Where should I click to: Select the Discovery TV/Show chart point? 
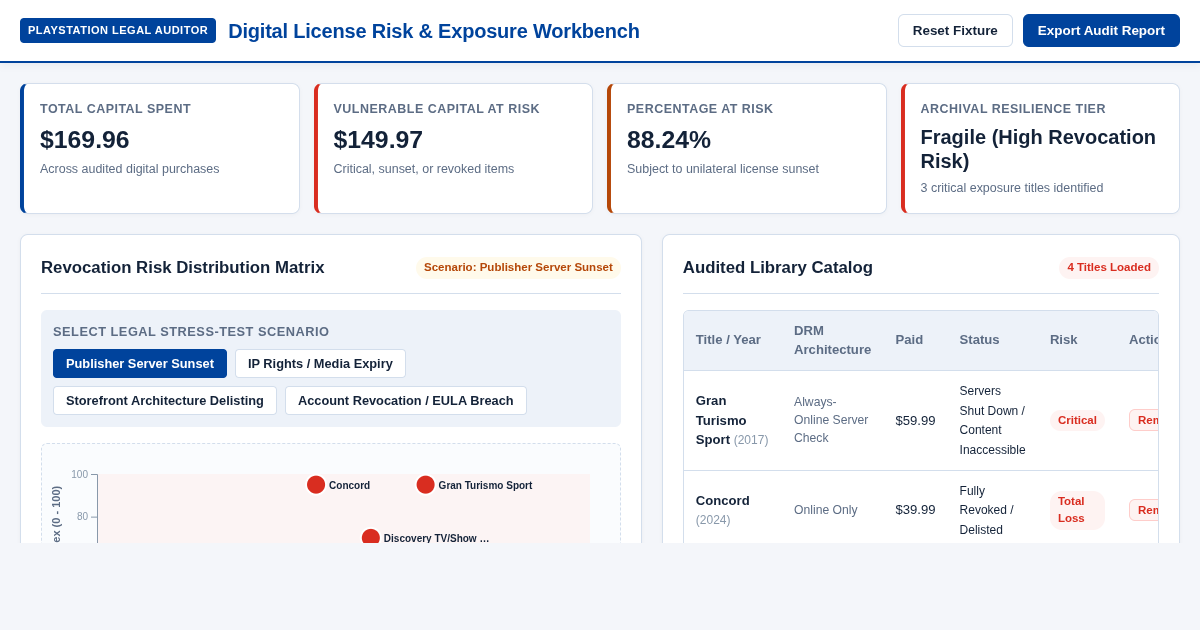pyautogui.click(x=371, y=536)
